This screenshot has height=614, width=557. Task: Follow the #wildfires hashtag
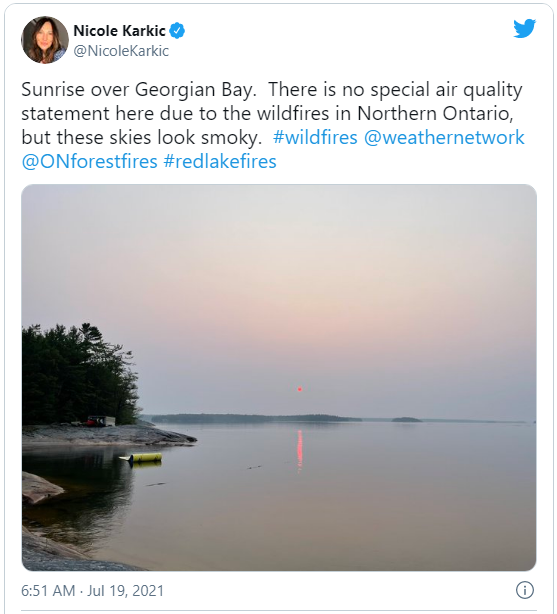point(315,137)
